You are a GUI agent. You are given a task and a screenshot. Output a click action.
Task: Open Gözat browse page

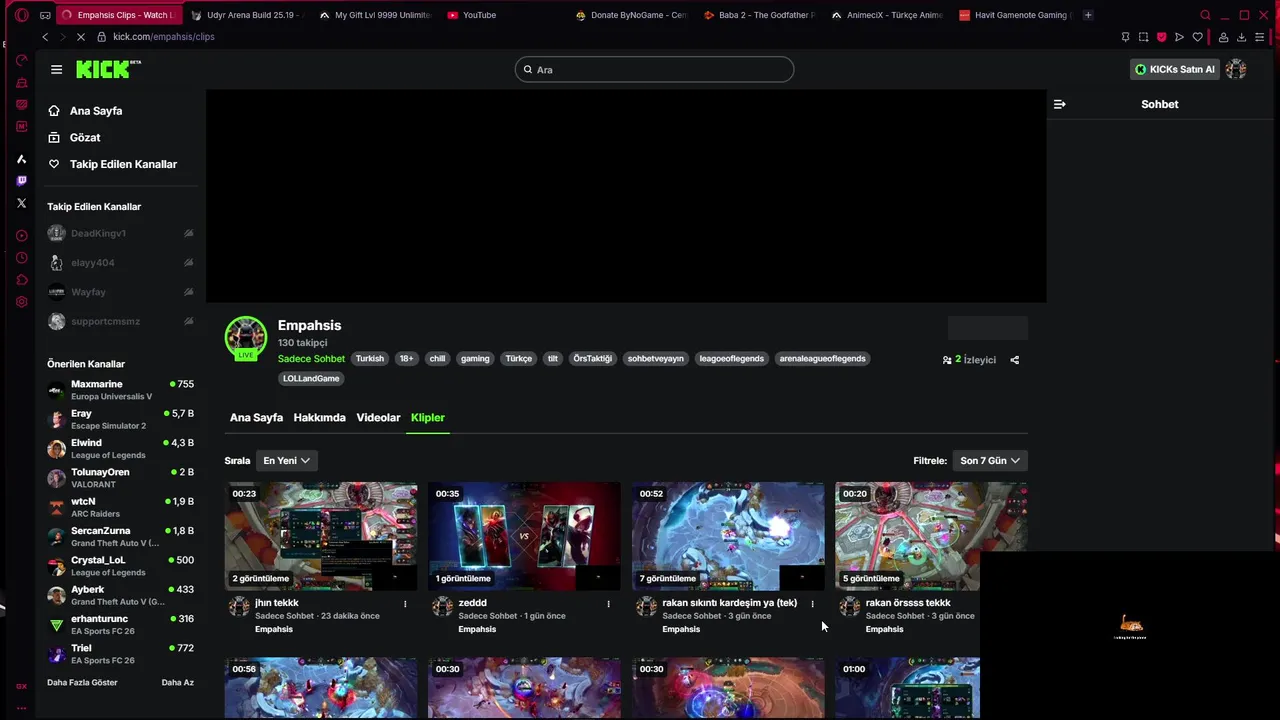(85, 138)
